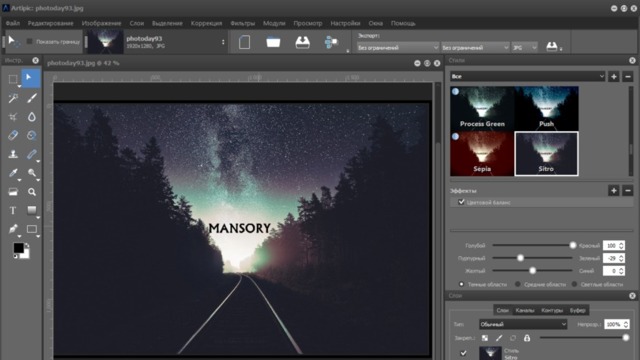Select the Move arrow tool
Viewport: 640px width, 360px height.
(31, 78)
